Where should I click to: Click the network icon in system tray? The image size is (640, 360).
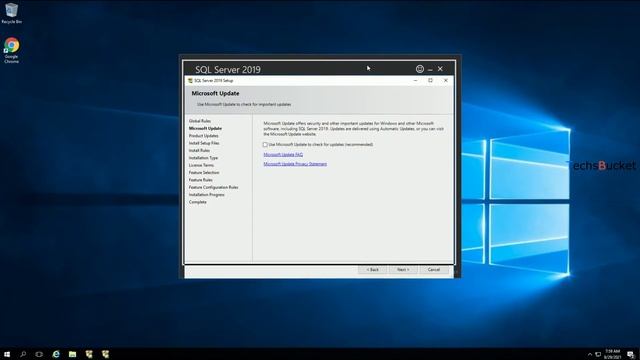click(x=598, y=354)
